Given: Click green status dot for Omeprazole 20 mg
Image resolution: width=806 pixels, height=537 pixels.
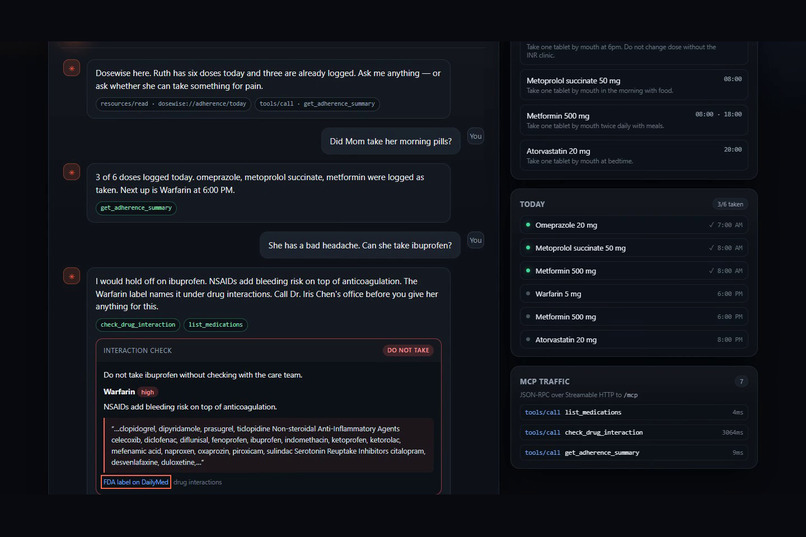Looking at the screenshot, I should coord(528,225).
